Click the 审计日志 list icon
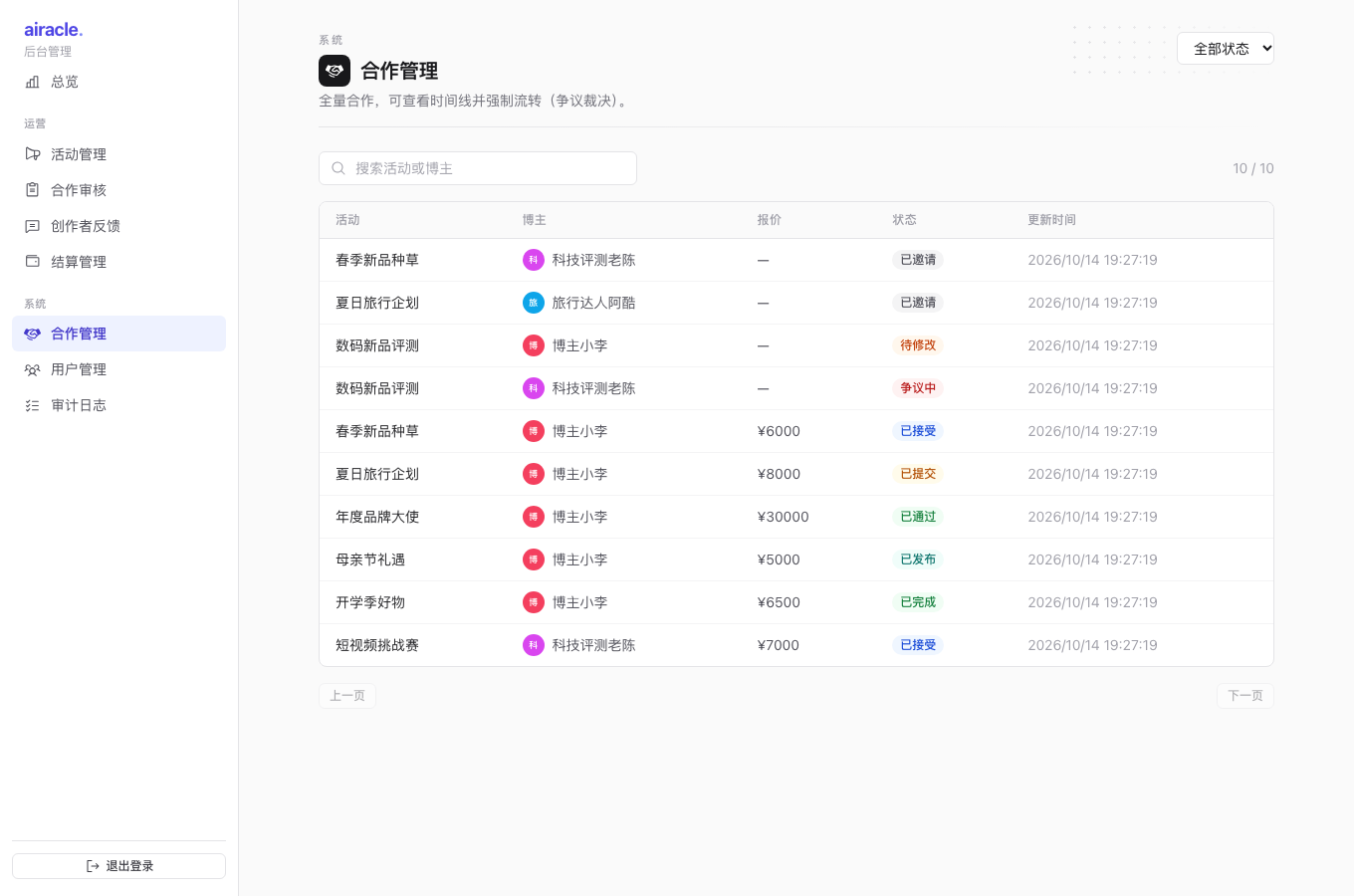This screenshot has height=896, width=1354. [32, 405]
